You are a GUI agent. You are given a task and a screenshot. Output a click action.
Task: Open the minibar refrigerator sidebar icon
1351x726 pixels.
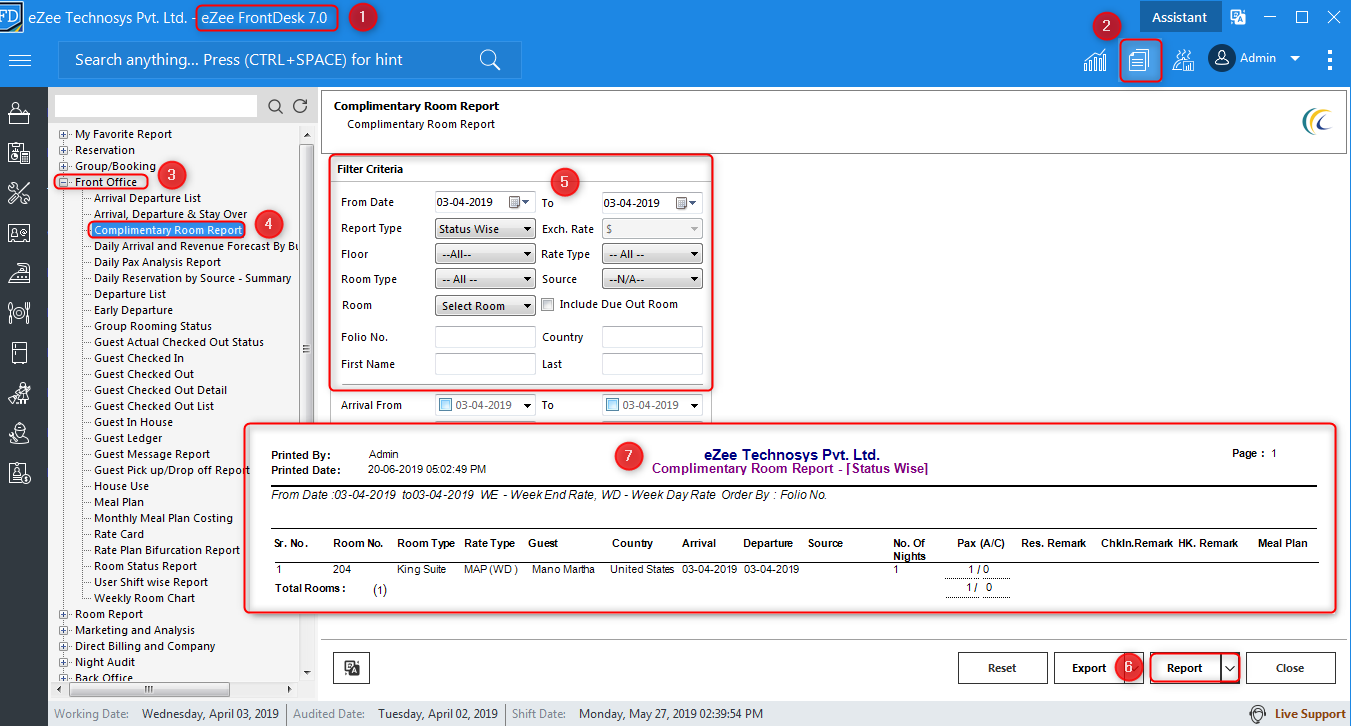(19, 353)
